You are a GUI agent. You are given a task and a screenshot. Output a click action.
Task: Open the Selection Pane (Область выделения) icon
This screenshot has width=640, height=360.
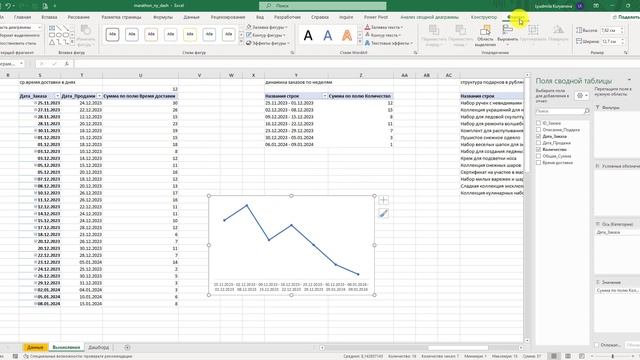pyautogui.click(x=485, y=30)
